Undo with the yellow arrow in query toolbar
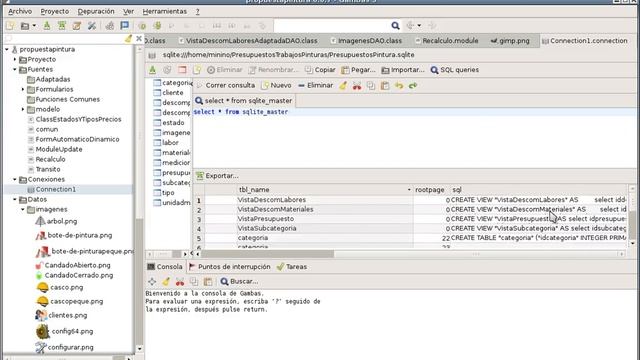Image resolution: width=640 pixels, height=360 pixels. point(399,86)
